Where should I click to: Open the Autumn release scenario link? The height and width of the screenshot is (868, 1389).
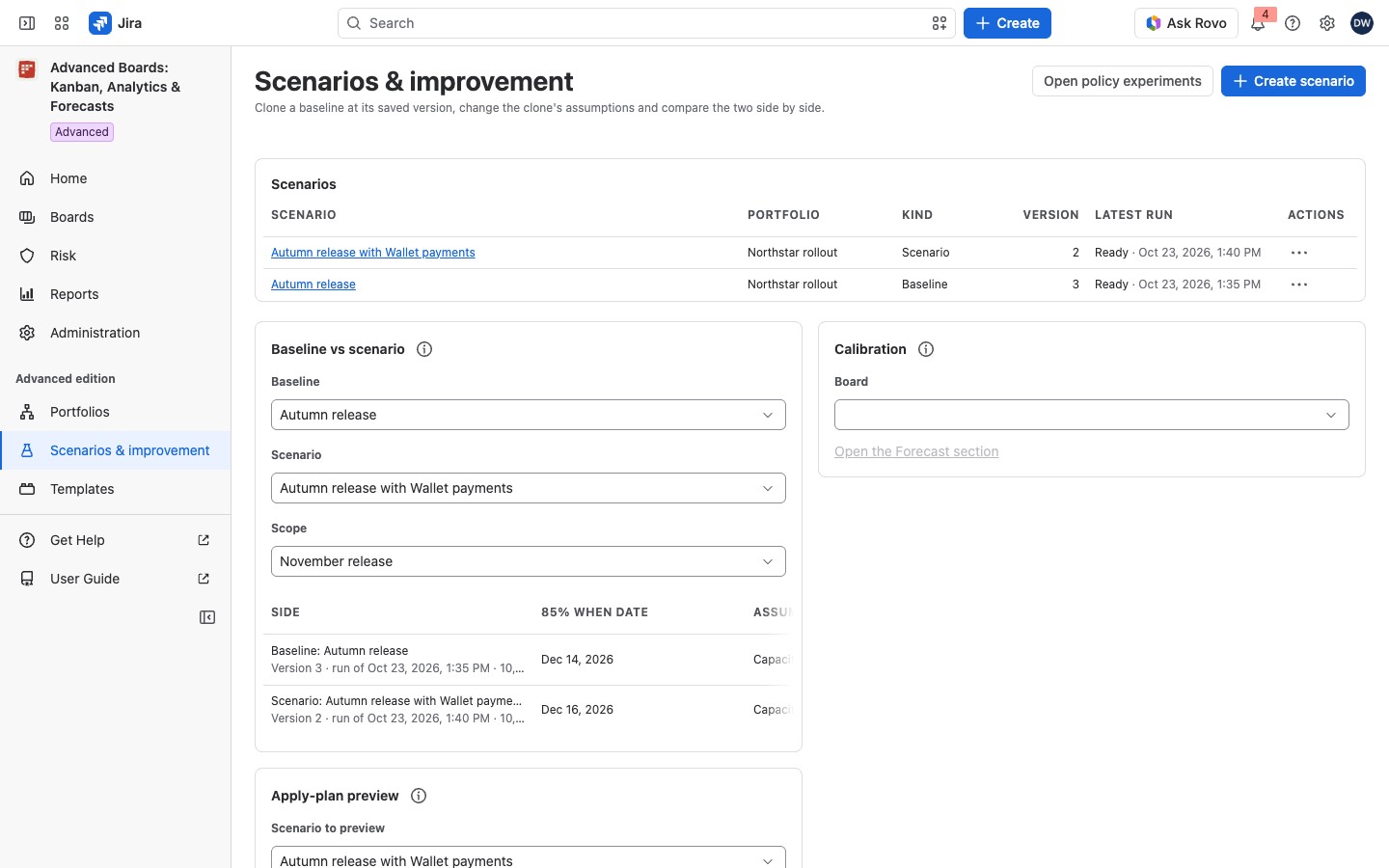[313, 285]
